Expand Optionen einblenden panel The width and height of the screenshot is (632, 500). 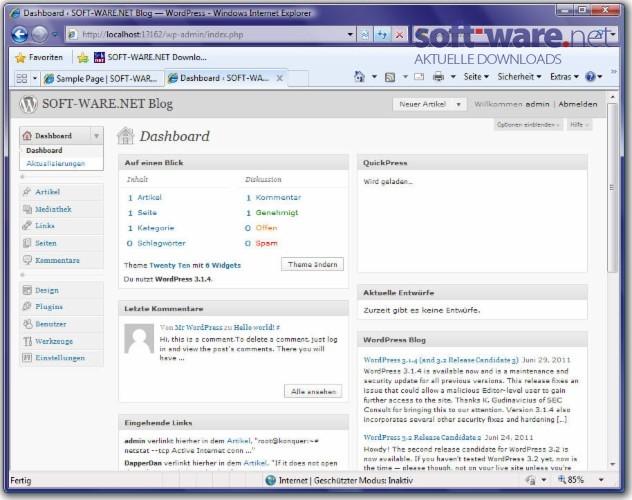pyautogui.click(x=528, y=125)
